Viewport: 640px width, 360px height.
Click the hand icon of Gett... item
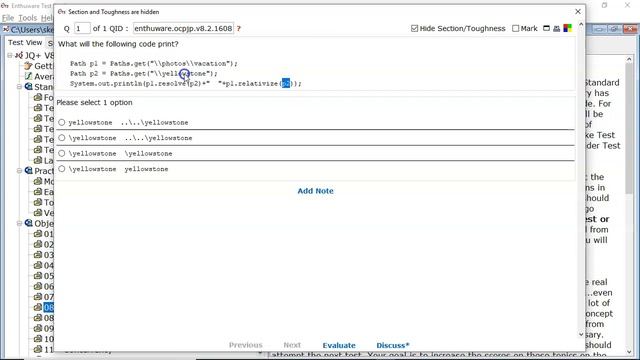click(28, 66)
